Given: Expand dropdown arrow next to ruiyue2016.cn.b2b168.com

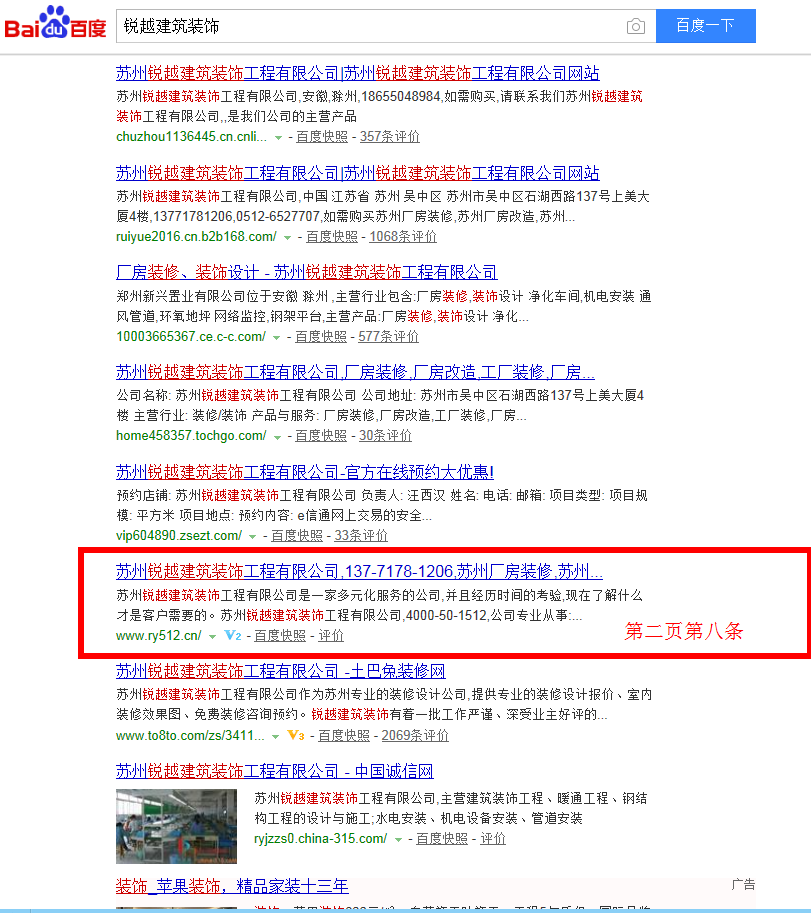Looking at the screenshot, I should (288, 238).
